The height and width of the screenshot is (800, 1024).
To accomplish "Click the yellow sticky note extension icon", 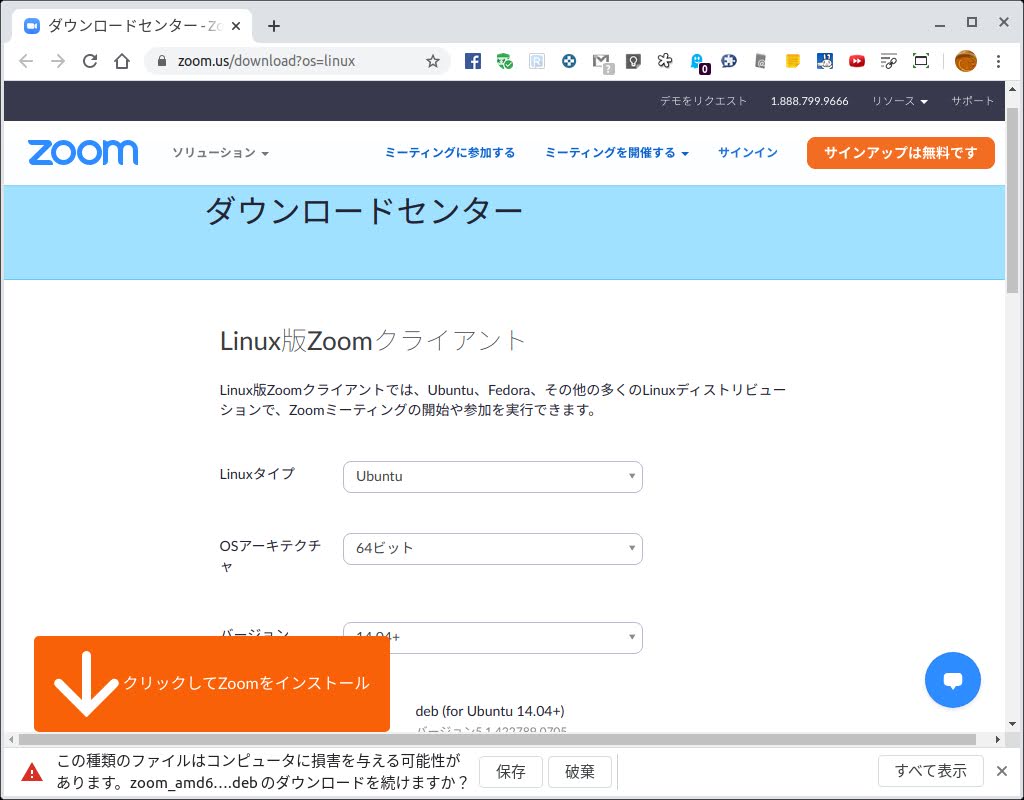I will pyautogui.click(x=792, y=61).
